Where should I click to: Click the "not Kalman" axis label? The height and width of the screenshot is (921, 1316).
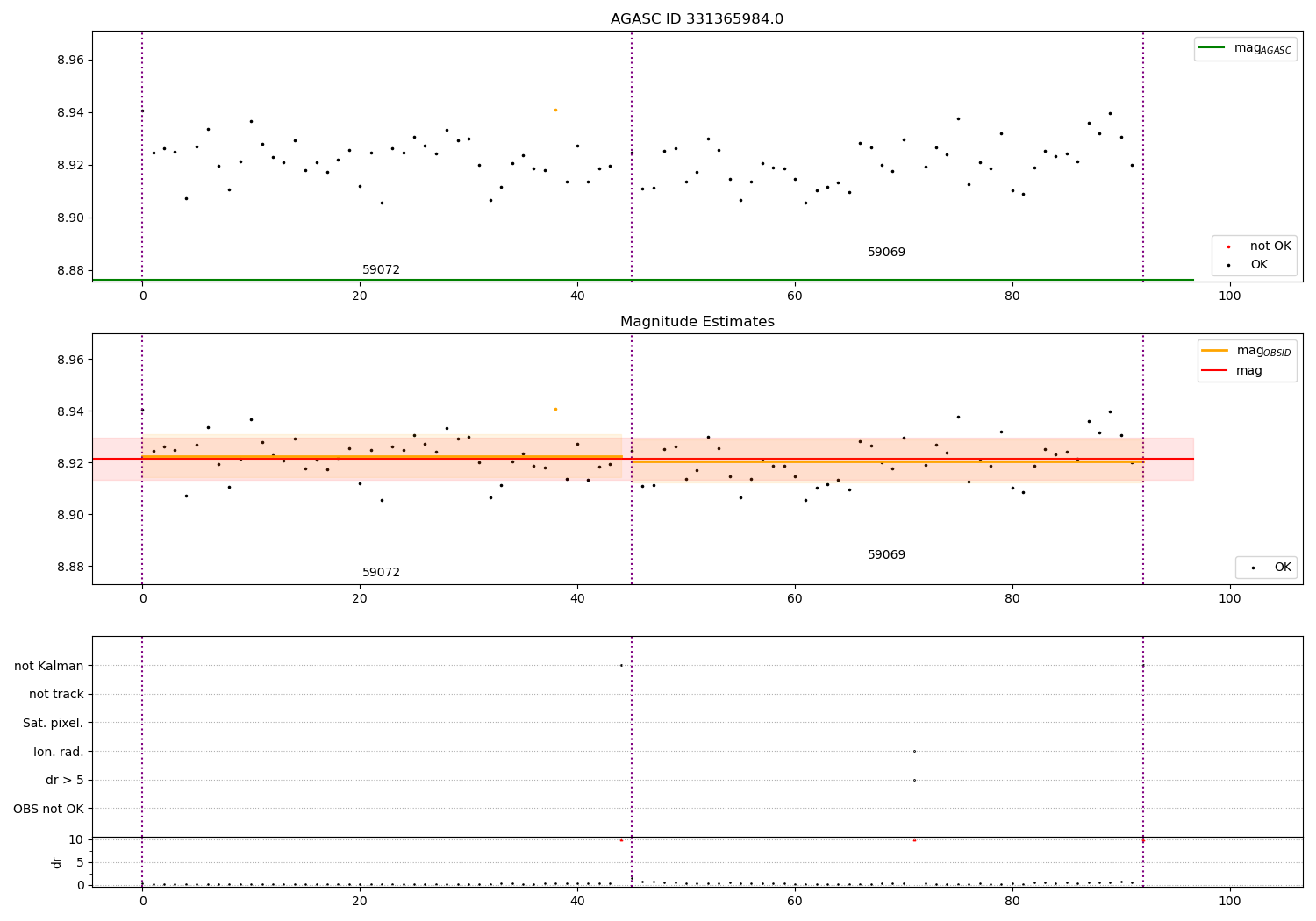pyautogui.click(x=49, y=666)
